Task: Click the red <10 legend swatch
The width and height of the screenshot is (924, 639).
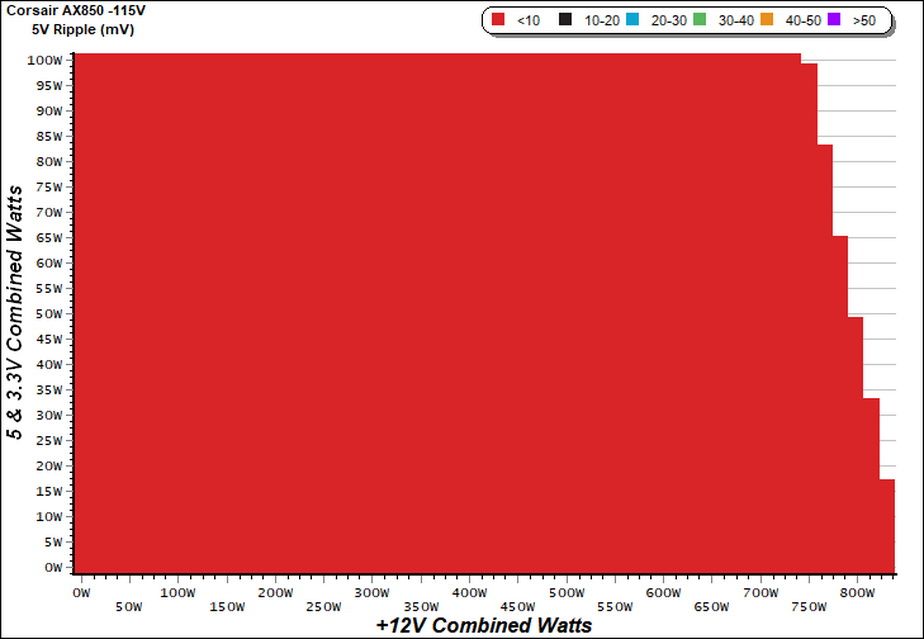Action: 499,19
